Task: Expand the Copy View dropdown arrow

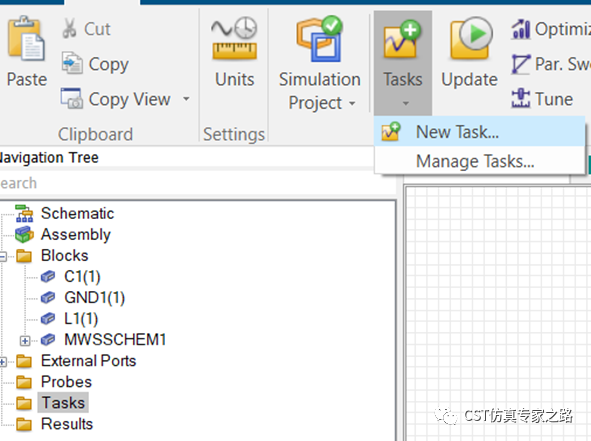Action: (186, 99)
